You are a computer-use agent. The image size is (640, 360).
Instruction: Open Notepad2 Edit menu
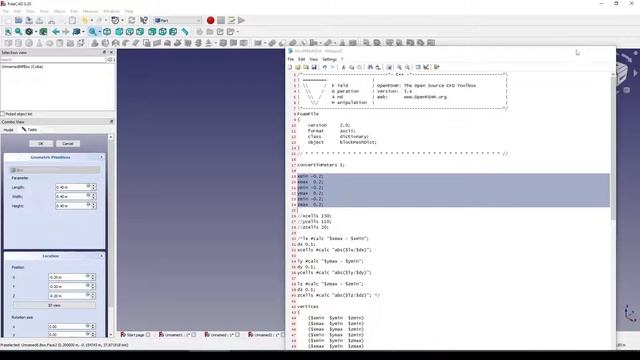point(301,59)
